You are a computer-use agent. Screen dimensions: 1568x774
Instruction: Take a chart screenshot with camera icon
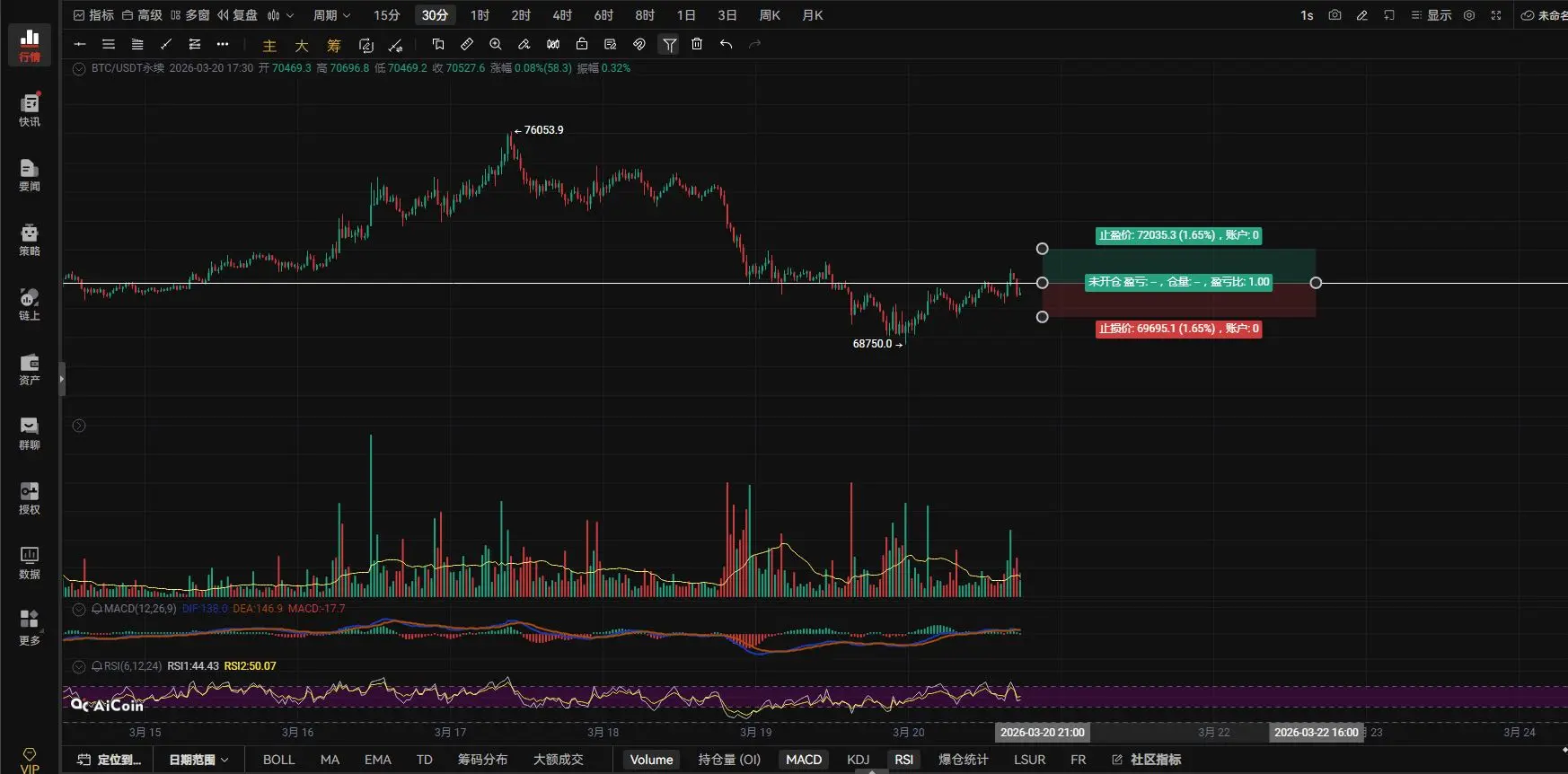[1335, 15]
